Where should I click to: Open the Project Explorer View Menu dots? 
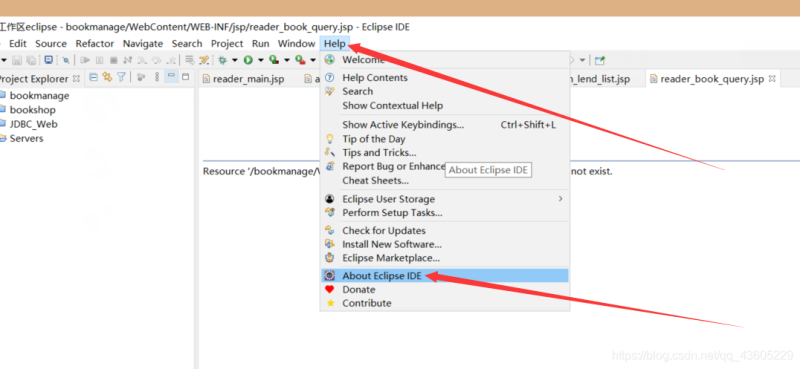pyautogui.click(x=157, y=77)
